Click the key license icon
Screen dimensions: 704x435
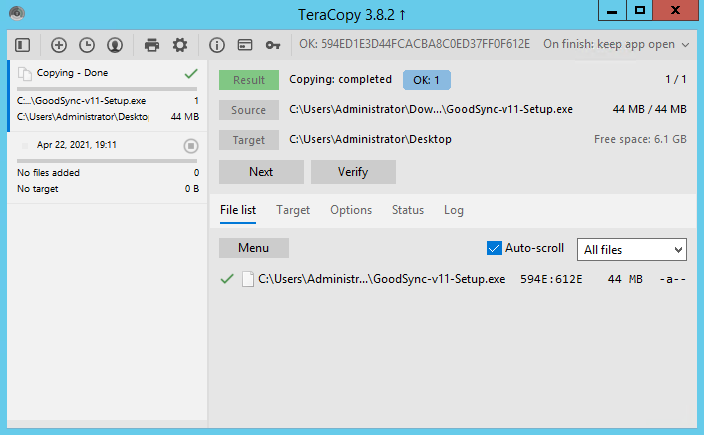point(273,45)
